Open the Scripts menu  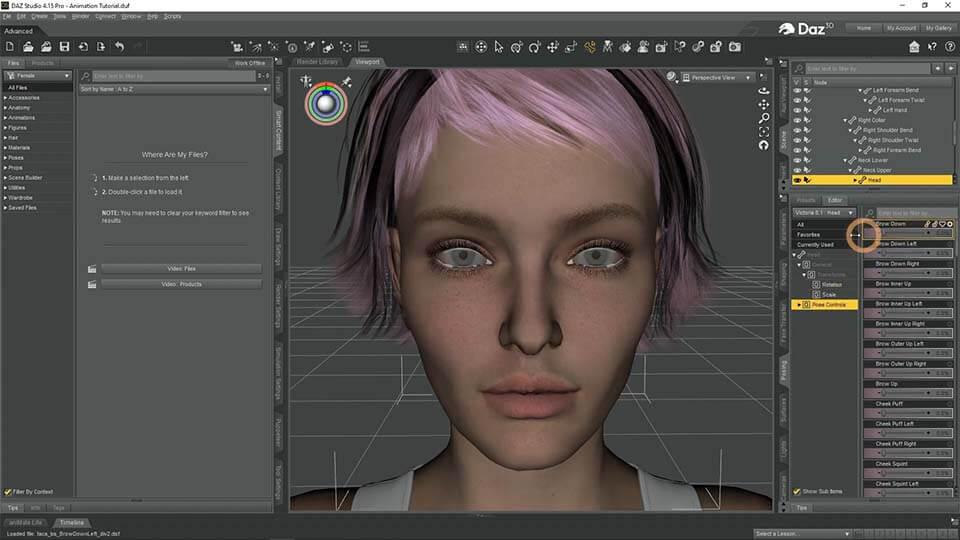pyautogui.click(x=173, y=17)
